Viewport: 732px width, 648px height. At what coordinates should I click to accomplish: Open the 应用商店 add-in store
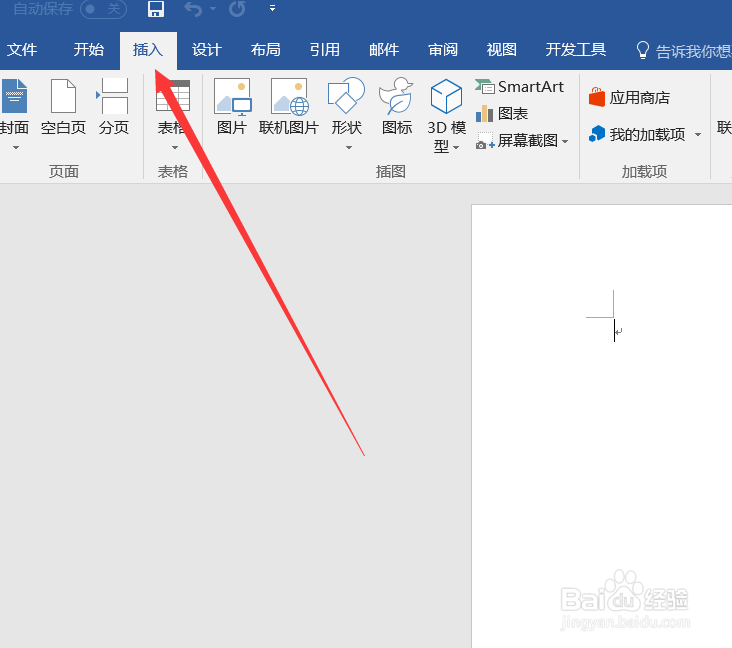pyautogui.click(x=629, y=98)
